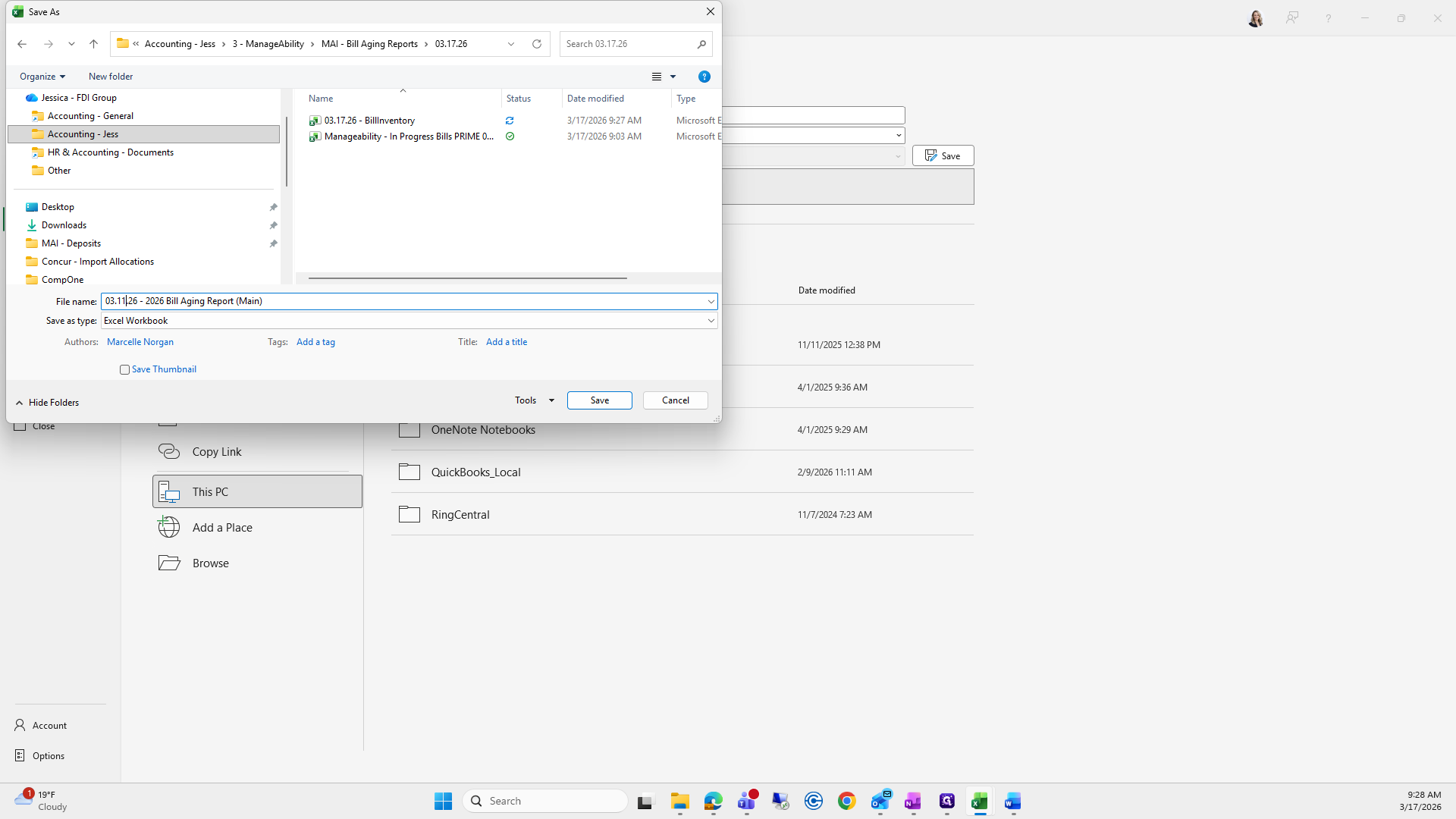1456x819 pixels.
Task: Open the Tools dropdown menu
Action: tap(534, 400)
